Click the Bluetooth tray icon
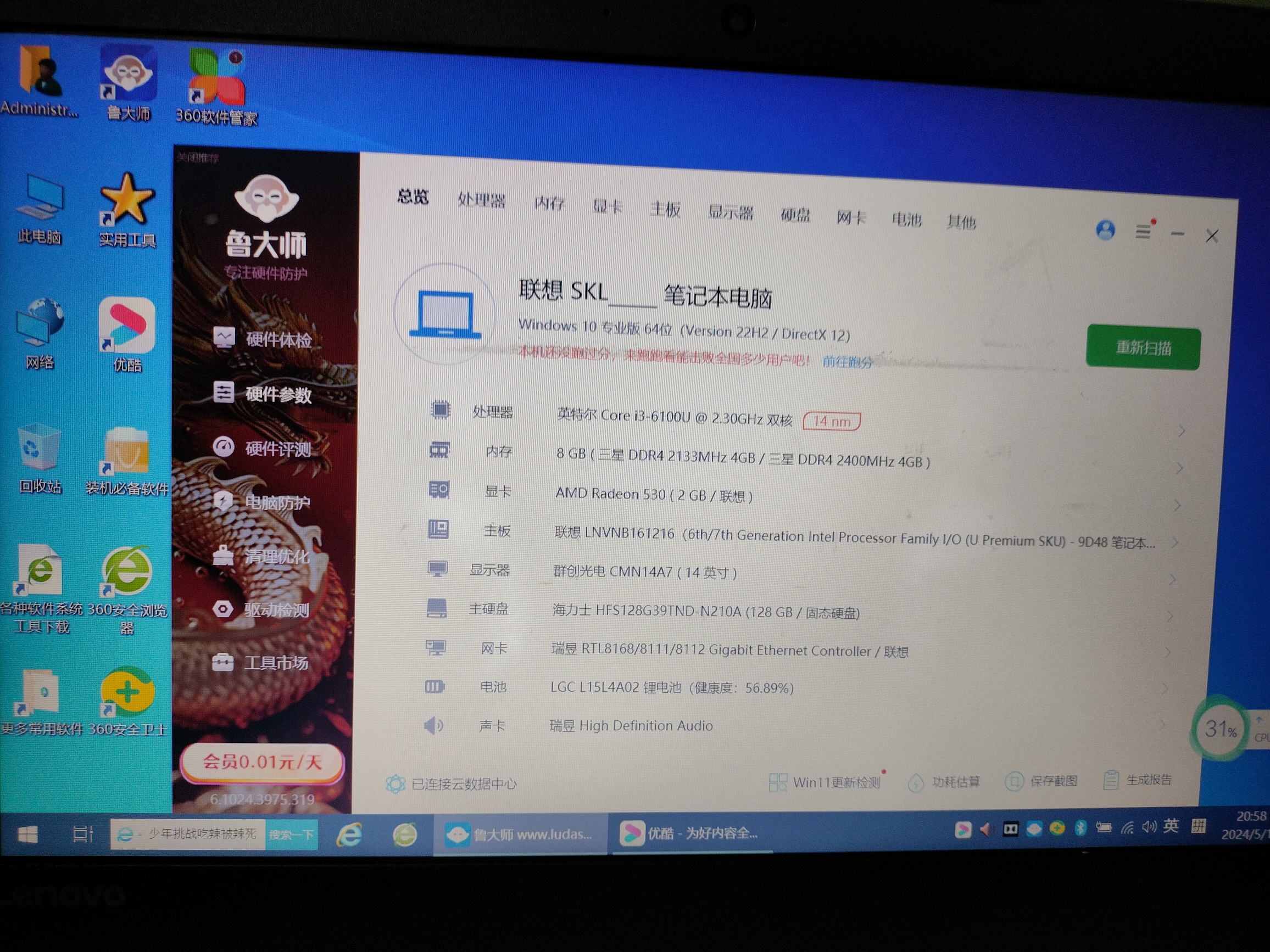 (1080, 827)
